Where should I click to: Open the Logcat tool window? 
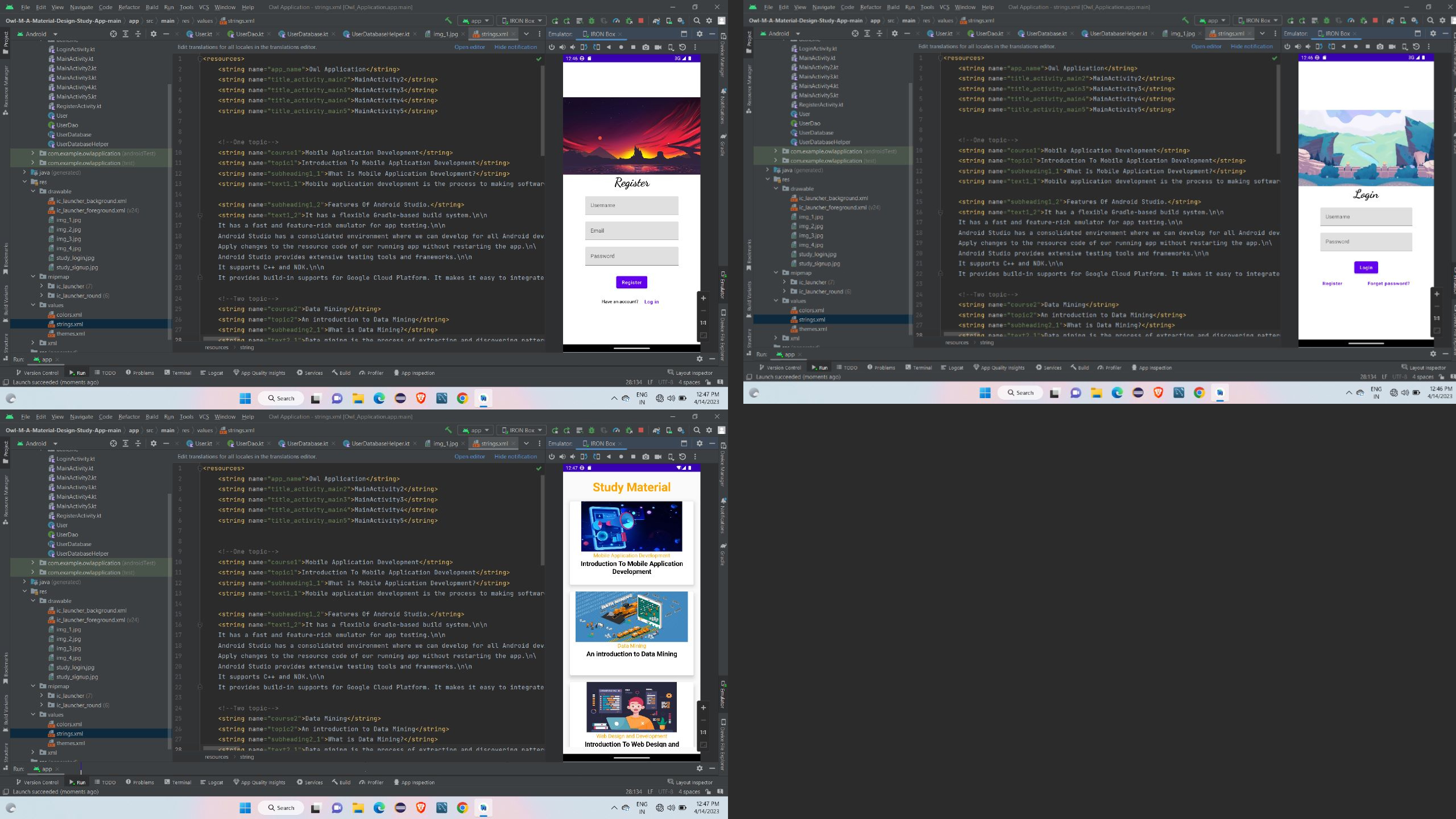tap(212, 373)
